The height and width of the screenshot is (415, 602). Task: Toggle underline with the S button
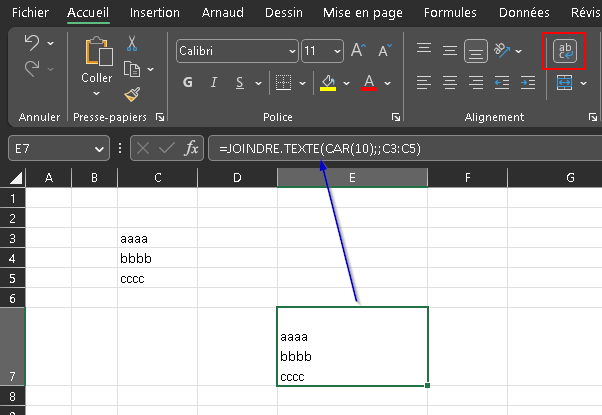coord(240,83)
